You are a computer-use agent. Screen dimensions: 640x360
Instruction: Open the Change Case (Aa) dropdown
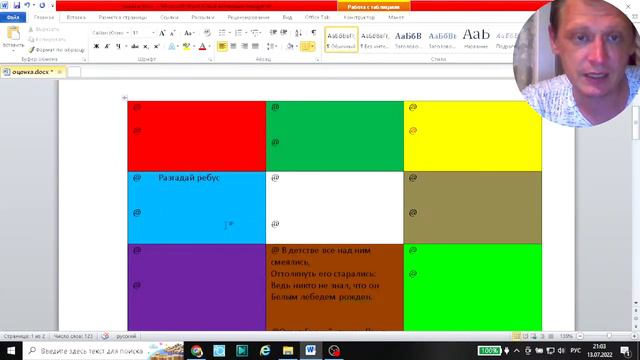[189, 33]
